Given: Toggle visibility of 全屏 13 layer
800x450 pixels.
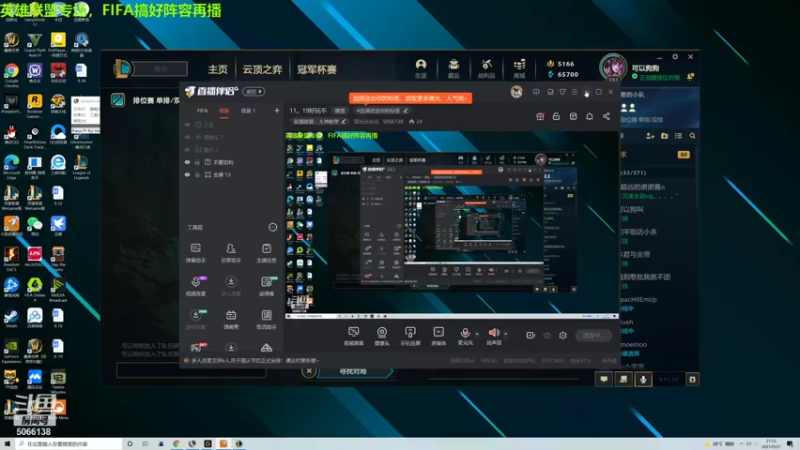Looking at the screenshot, I should click(187, 174).
